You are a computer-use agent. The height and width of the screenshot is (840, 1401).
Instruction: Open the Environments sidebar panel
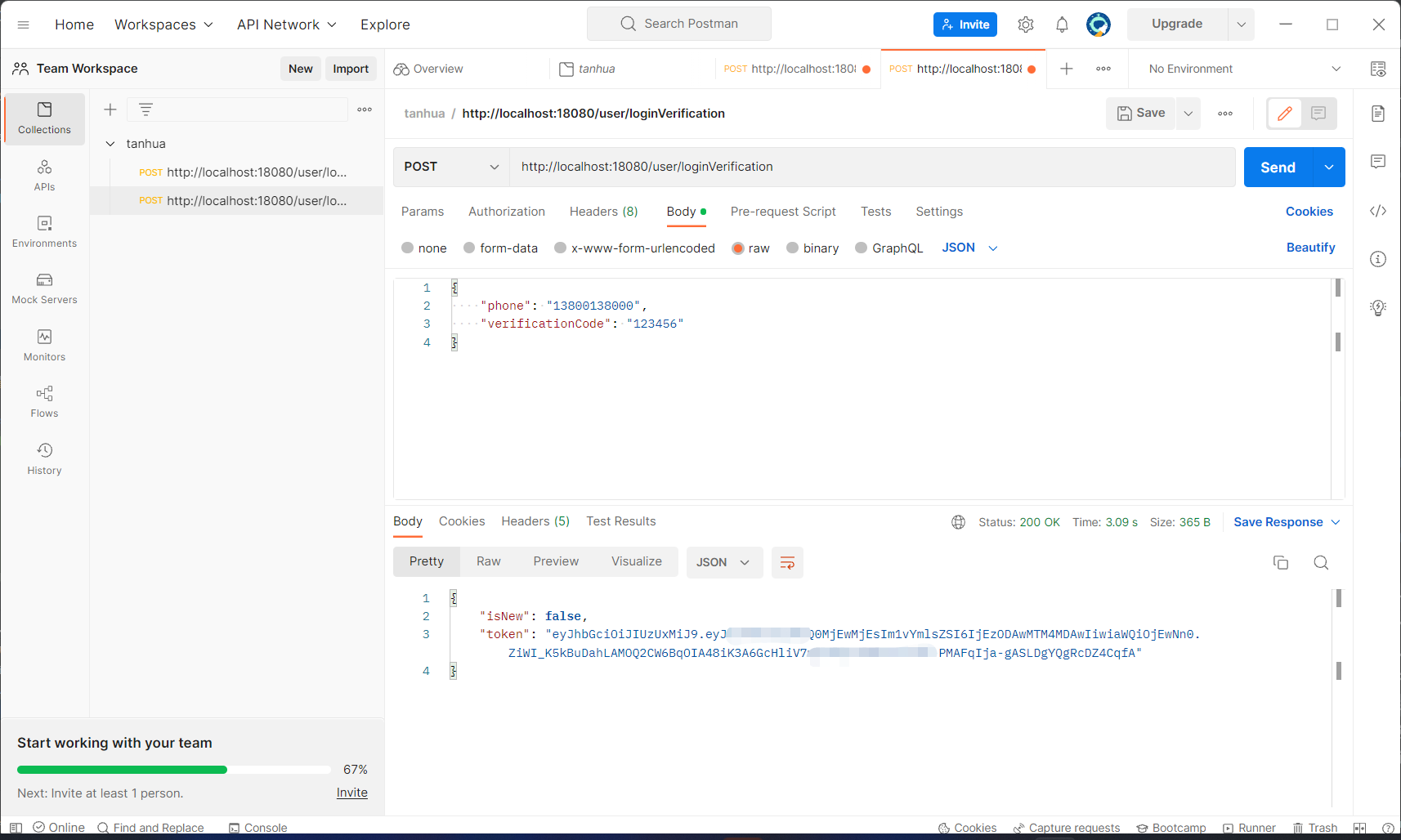(44, 232)
